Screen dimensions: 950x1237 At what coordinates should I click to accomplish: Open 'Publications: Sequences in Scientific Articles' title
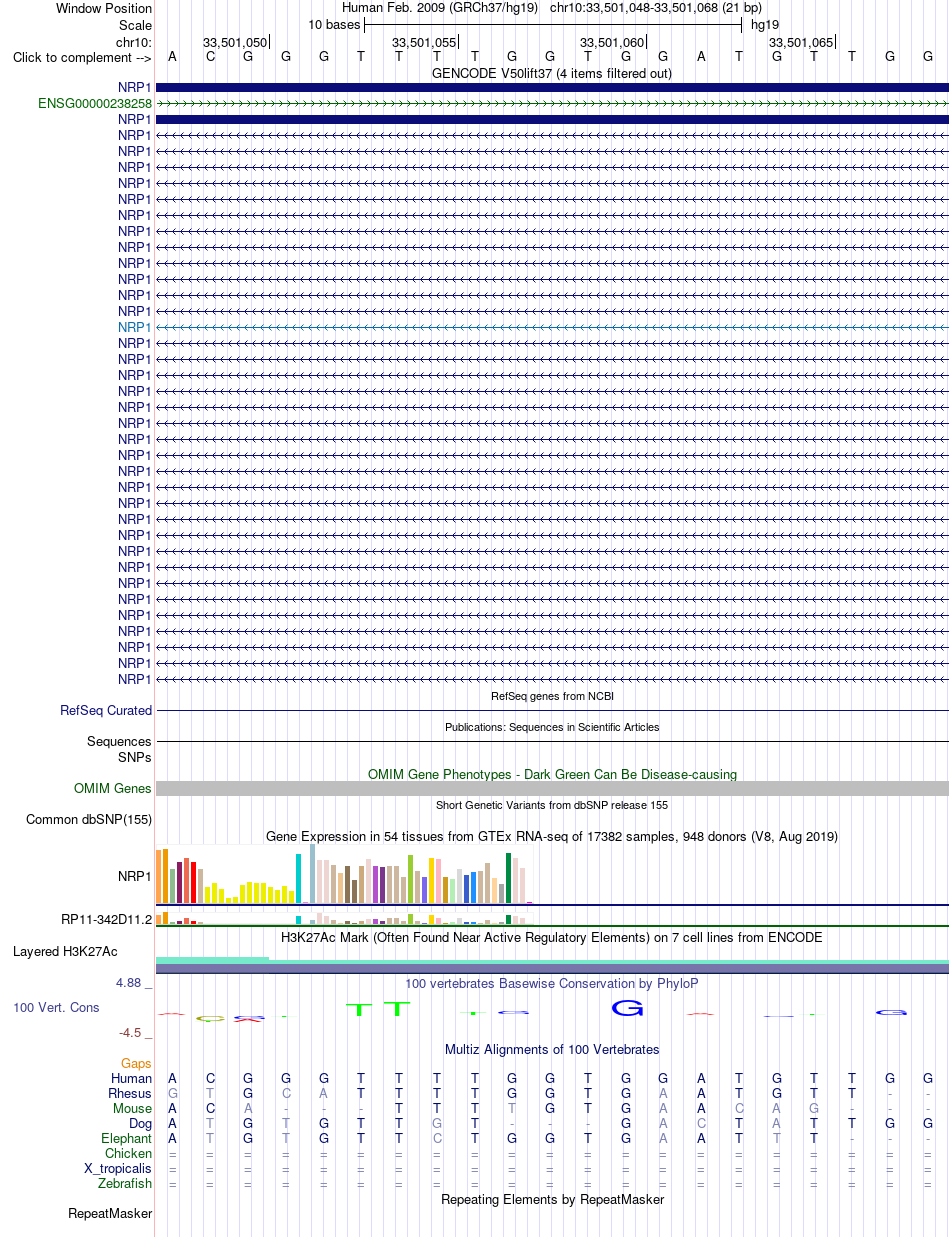coord(552,727)
